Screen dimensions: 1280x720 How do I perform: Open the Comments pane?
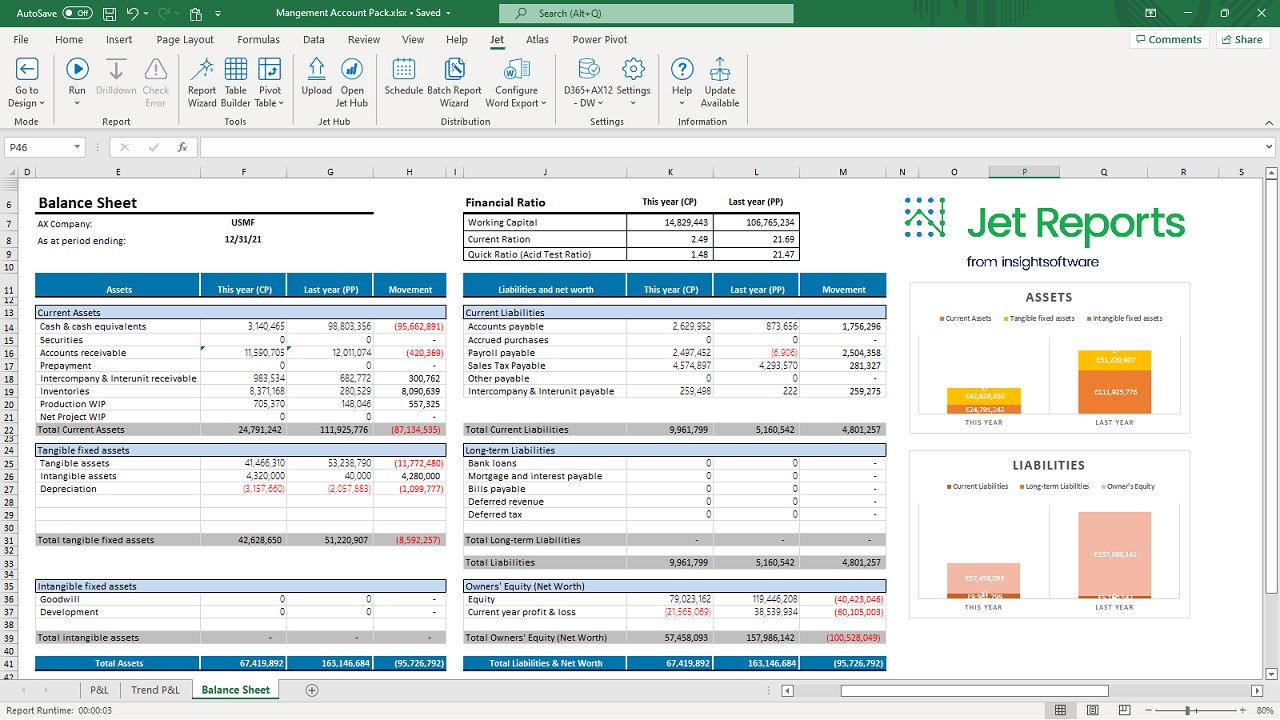pyautogui.click(x=1168, y=40)
